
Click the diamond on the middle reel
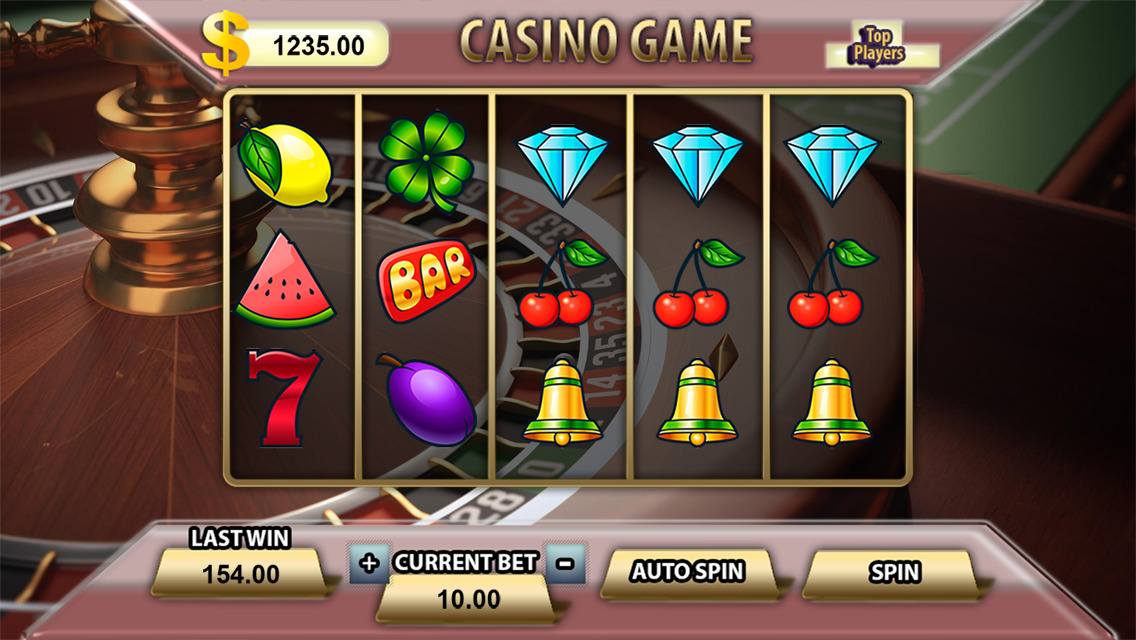563,165
